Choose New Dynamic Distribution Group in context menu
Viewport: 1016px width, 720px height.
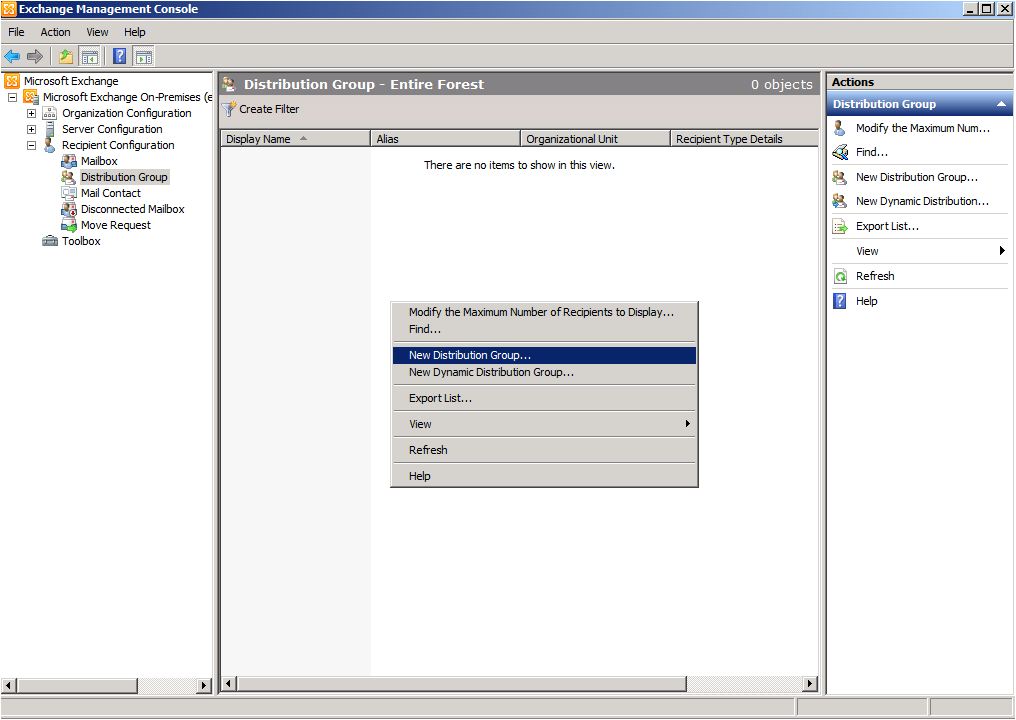tap(544, 372)
